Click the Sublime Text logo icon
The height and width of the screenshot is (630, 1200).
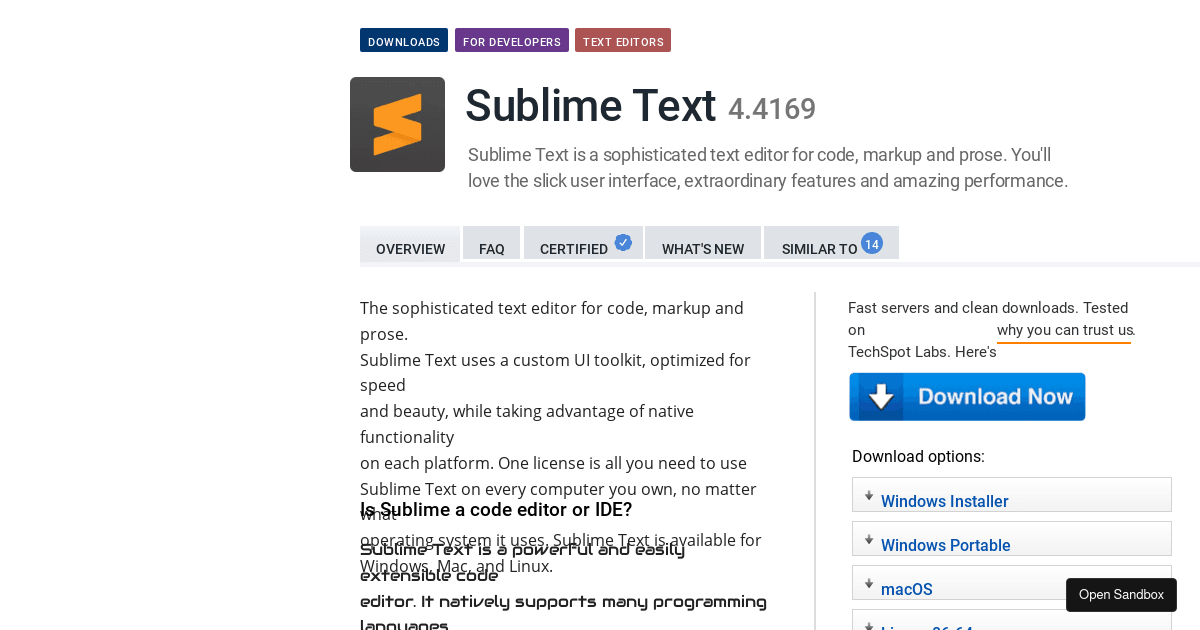397,125
